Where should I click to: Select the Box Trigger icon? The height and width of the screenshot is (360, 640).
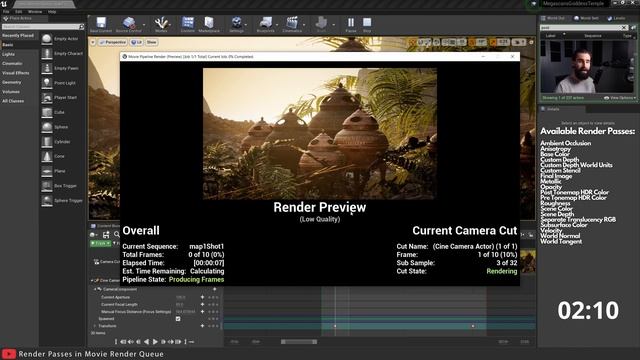[x=47, y=186]
